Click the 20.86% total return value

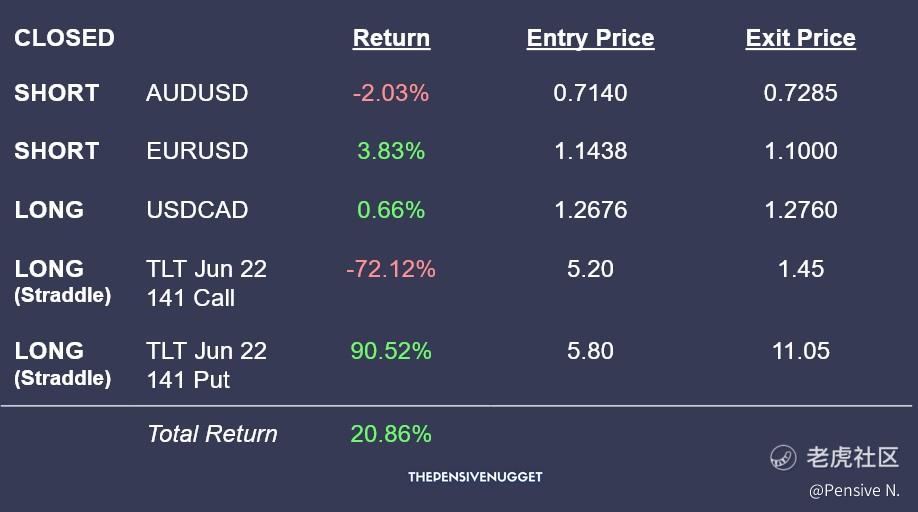(x=391, y=434)
